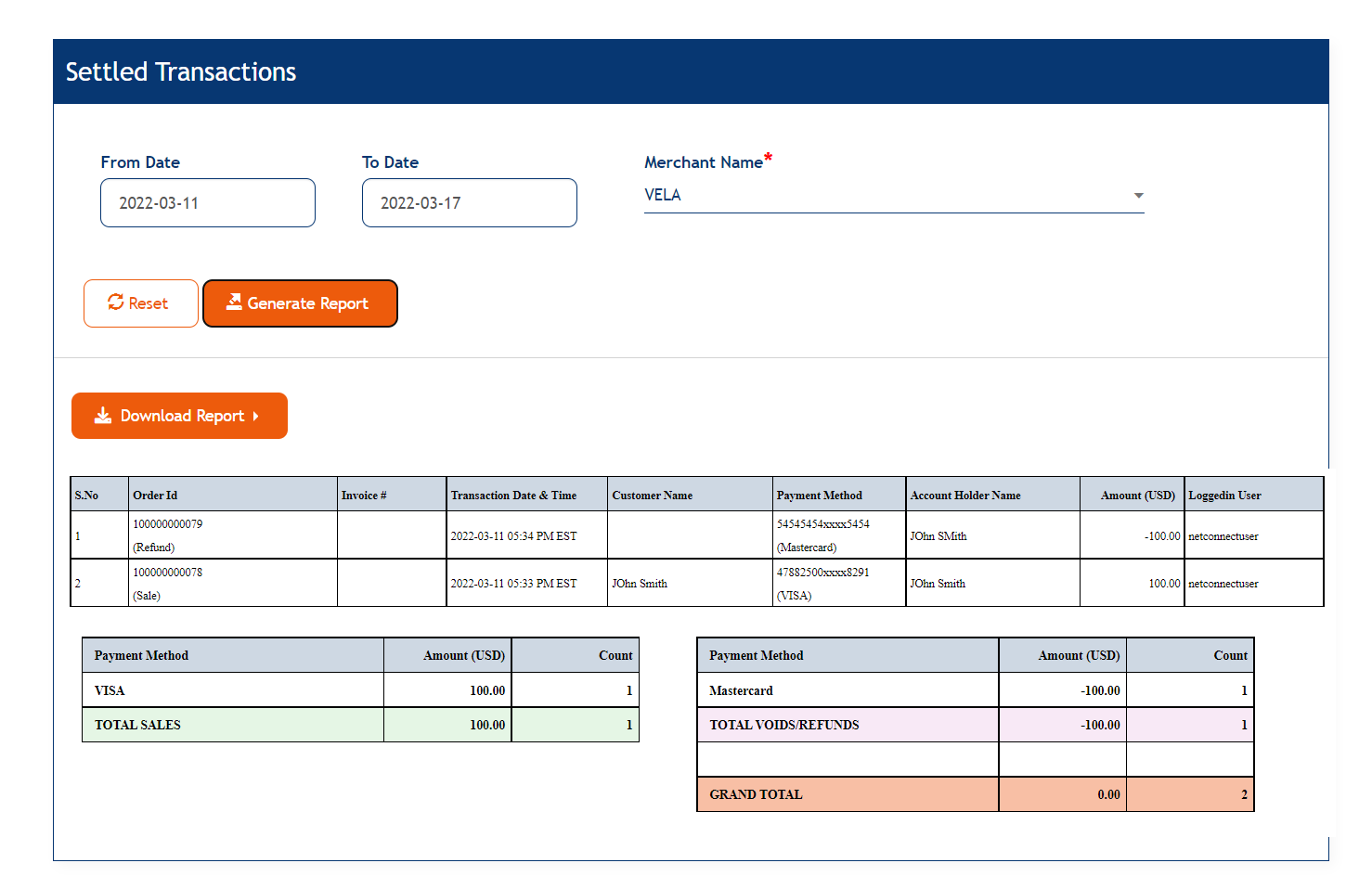Screen dimensions: 1372x876
Task: Open the Merchant Name dropdown showing VELA
Action: pos(891,195)
